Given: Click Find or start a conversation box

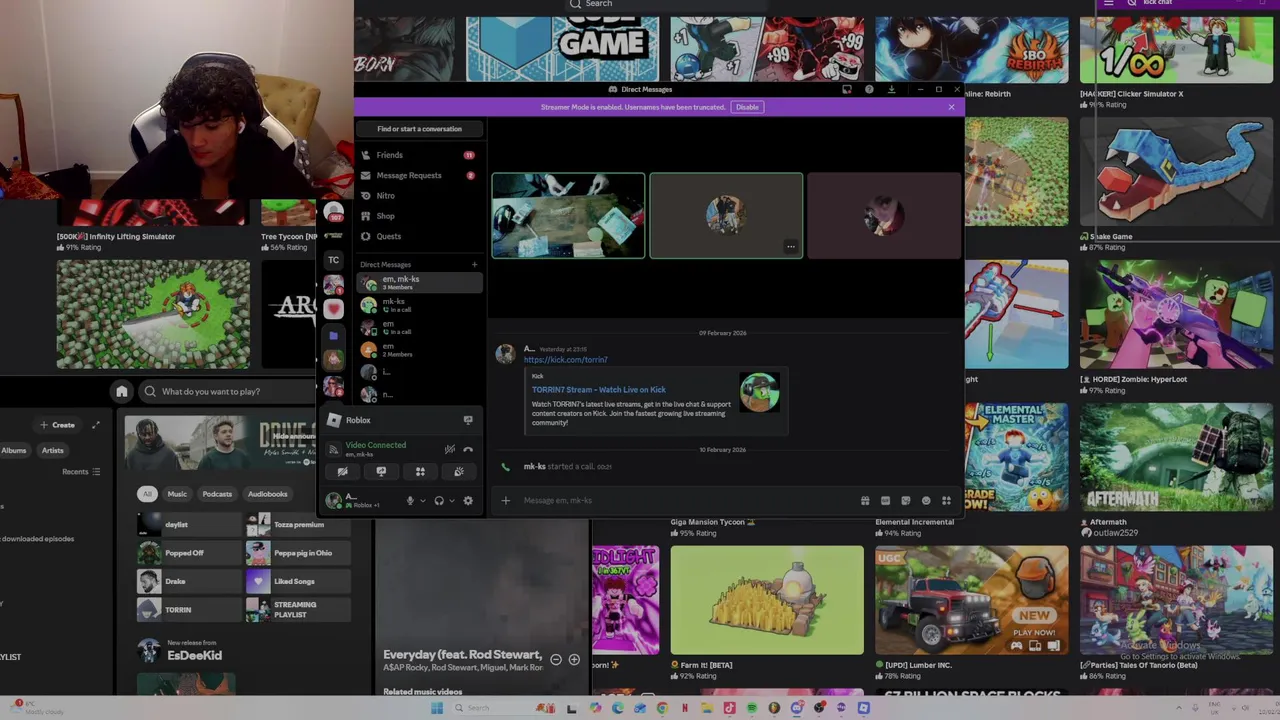Looking at the screenshot, I should pyautogui.click(x=419, y=129).
